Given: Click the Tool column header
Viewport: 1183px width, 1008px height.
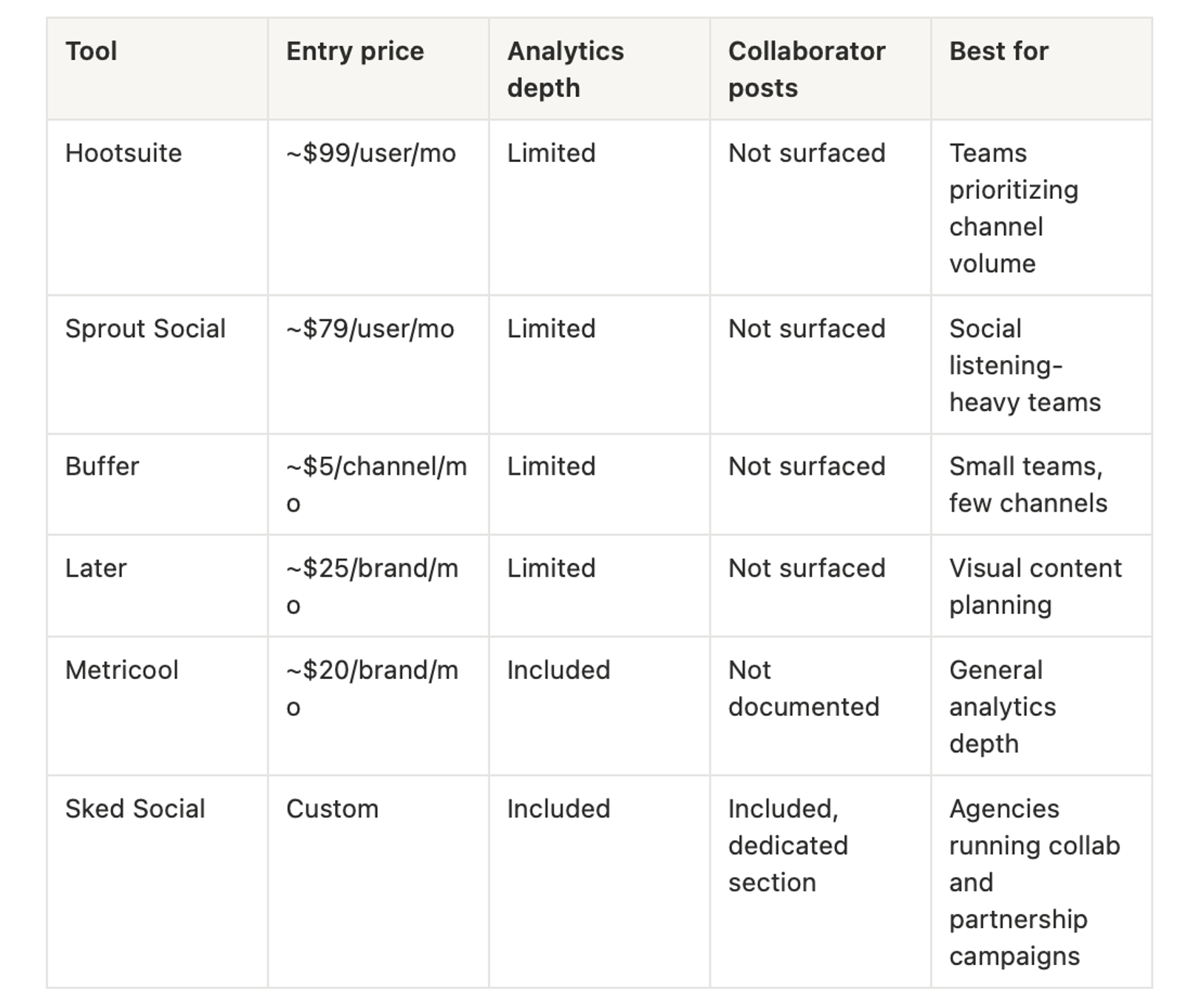Looking at the screenshot, I should (157, 69).
